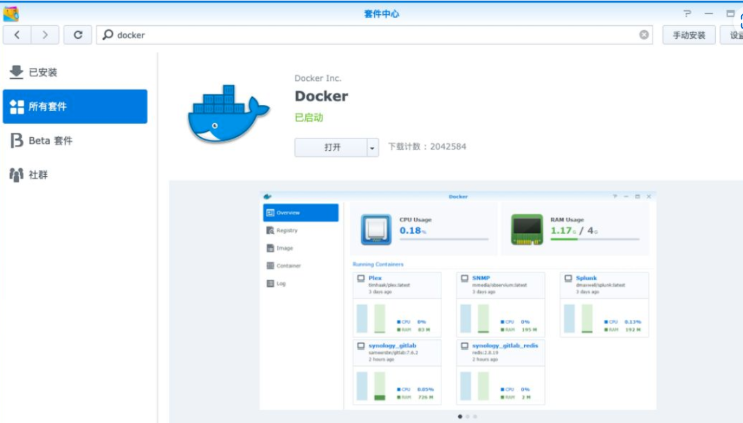The height and width of the screenshot is (423, 743).
Task: Click the 下载计数 download count text
Action: pos(427,147)
